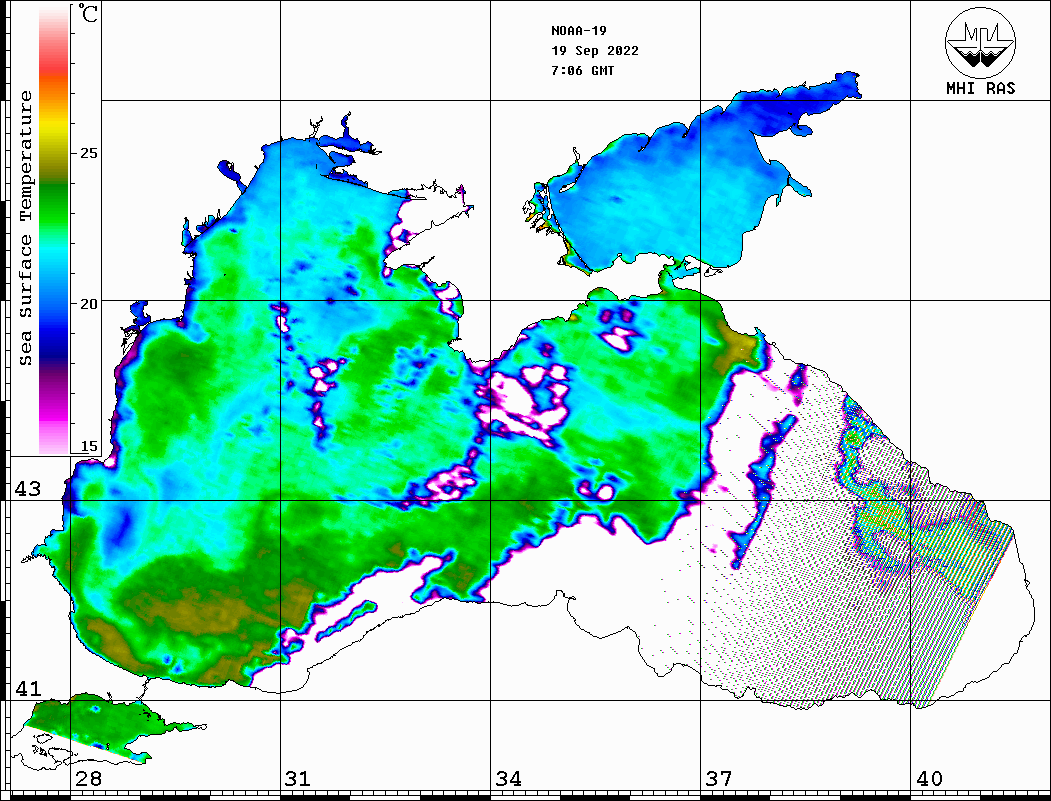Click the latitude label '41'
1051x801 pixels.
point(28,688)
